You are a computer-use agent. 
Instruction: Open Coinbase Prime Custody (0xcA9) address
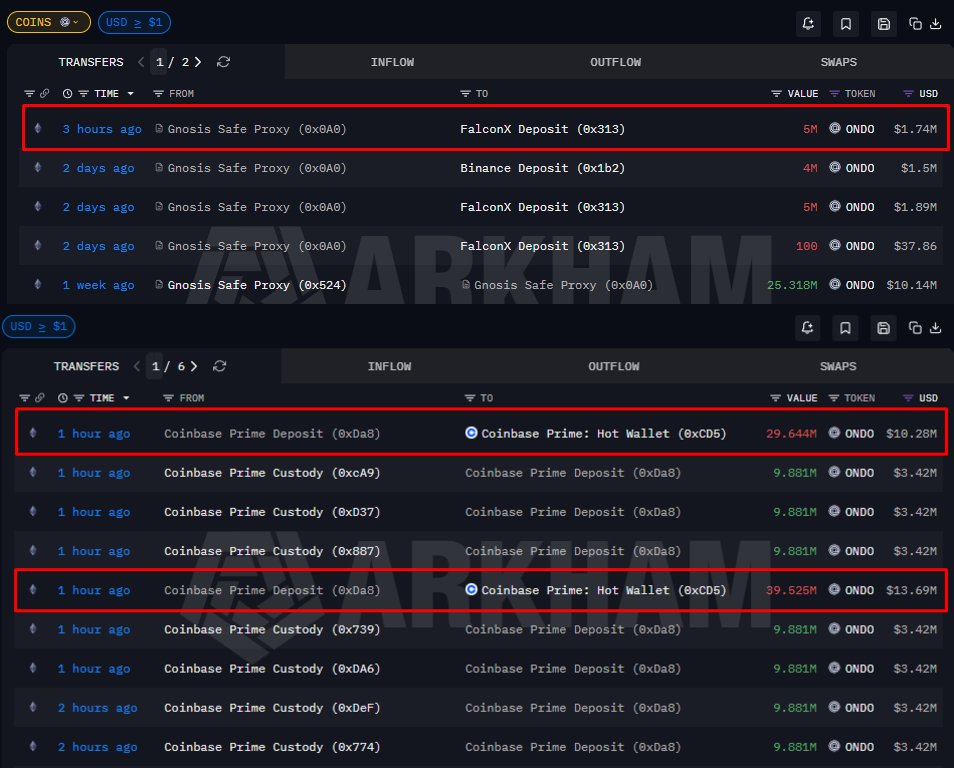point(272,473)
